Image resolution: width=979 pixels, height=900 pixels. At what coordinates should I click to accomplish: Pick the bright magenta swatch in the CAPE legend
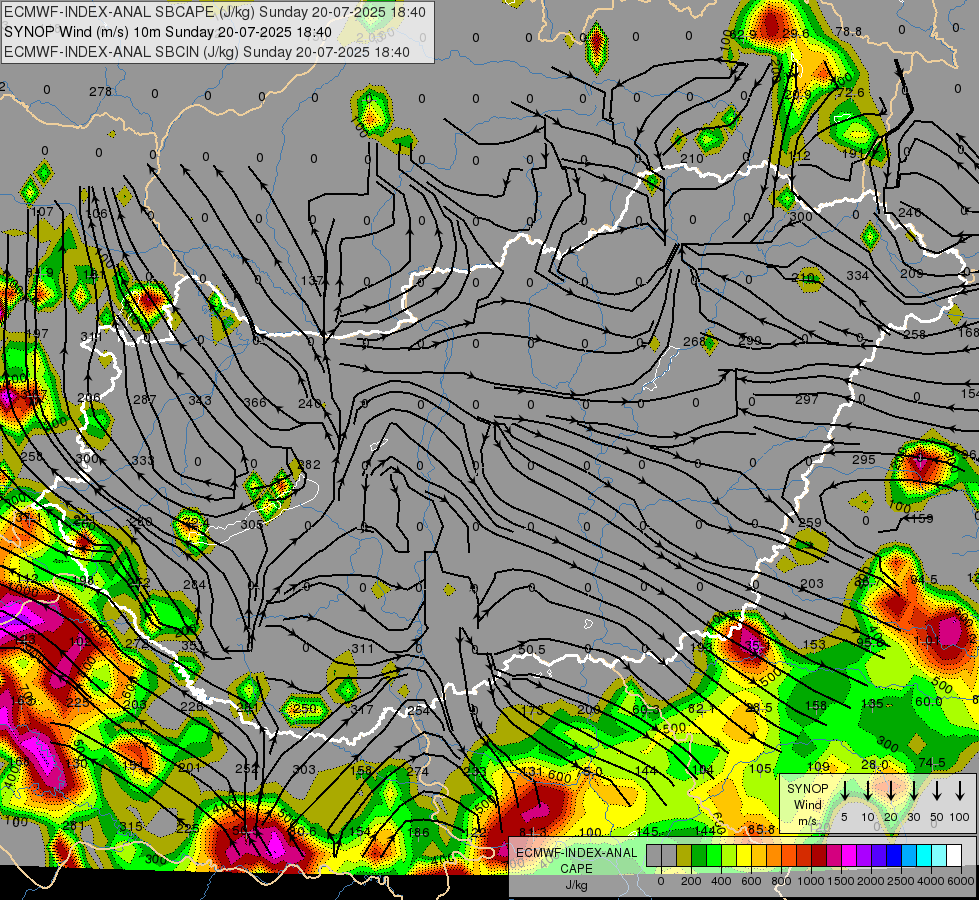click(x=849, y=856)
